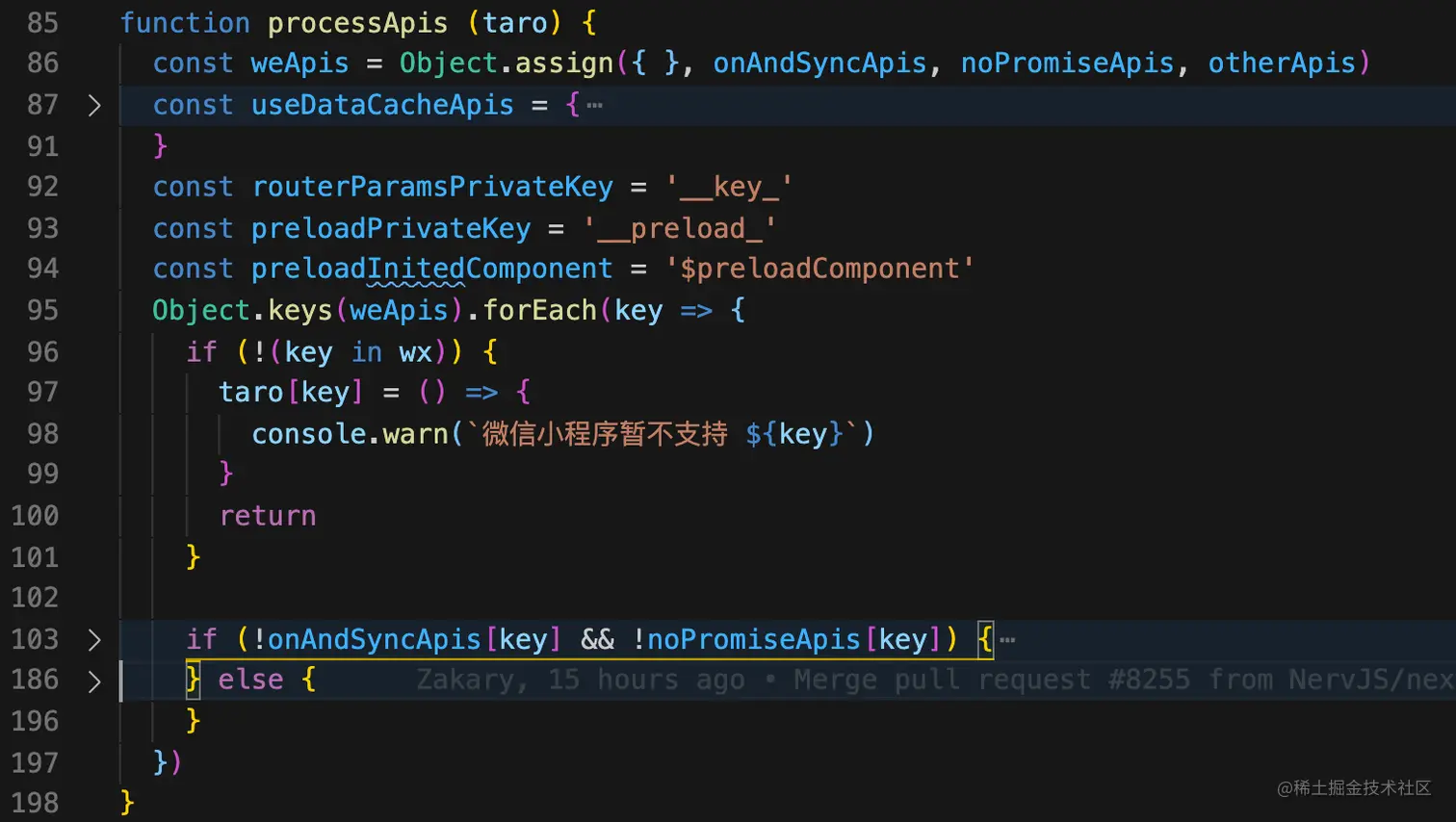Click the function keyword on line 85
1456x822 pixels.
click(185, 23)
